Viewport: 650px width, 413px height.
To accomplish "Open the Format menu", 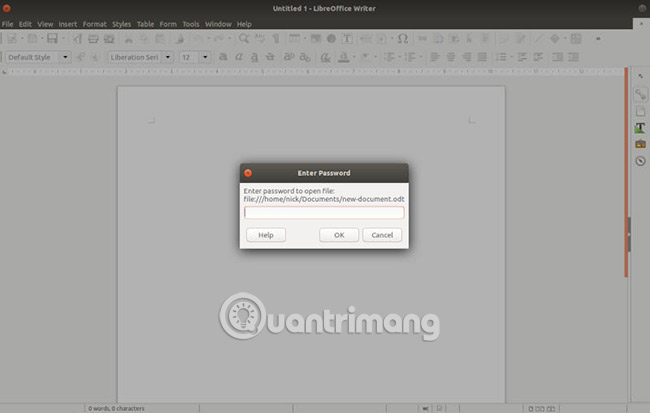I will tap(95, 24).
